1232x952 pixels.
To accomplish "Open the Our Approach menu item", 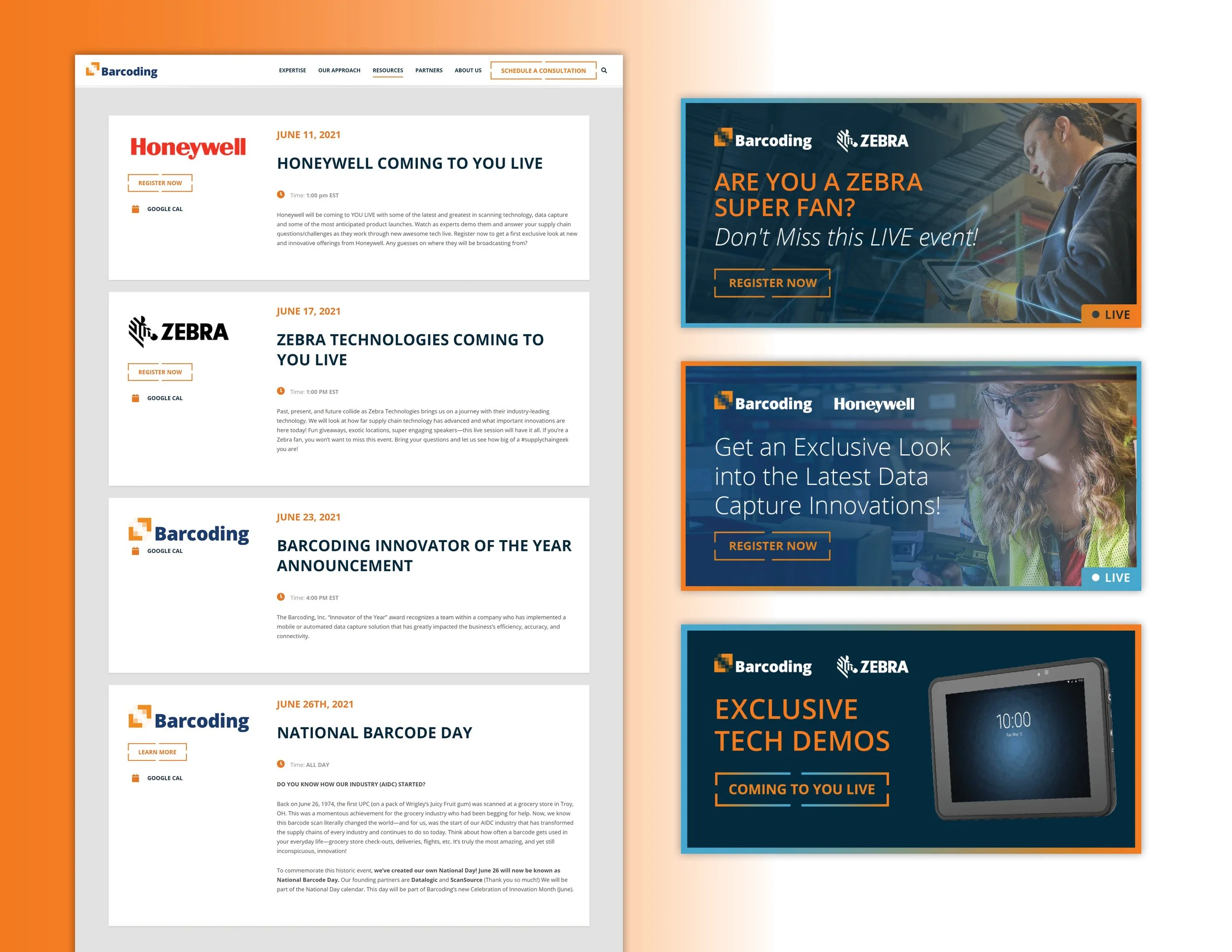I will tap(339, 70).
